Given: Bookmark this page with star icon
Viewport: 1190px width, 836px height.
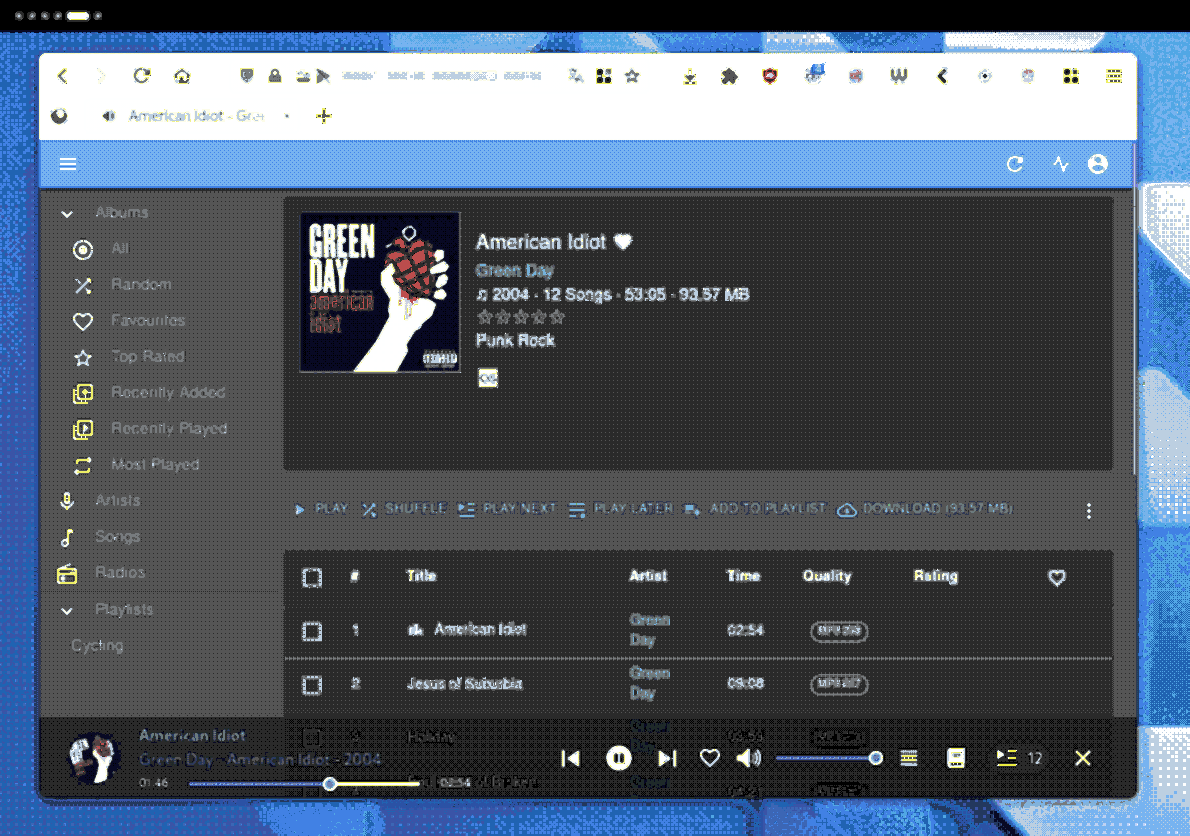Looking at the screenshot, I should 632,76.
